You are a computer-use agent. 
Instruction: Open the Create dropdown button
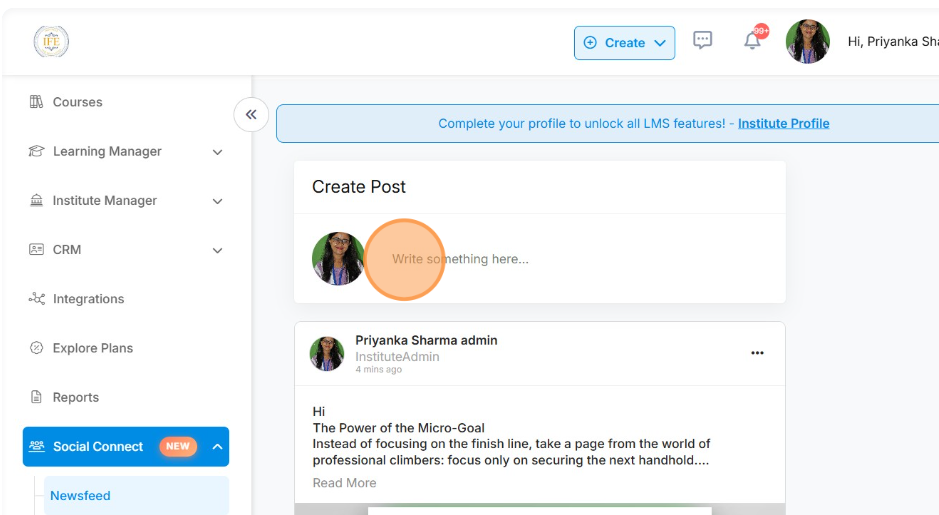tap(624, 43)
